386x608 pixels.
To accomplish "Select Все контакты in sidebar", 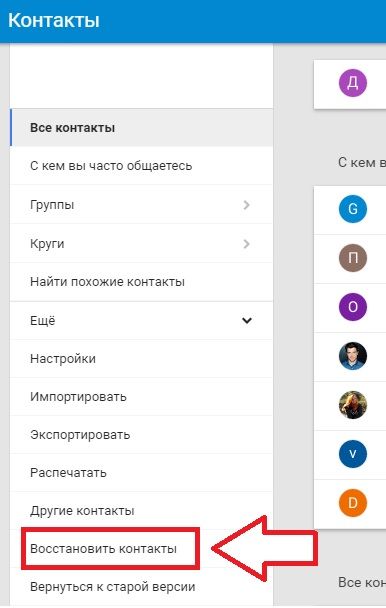I will click(142, 128).
